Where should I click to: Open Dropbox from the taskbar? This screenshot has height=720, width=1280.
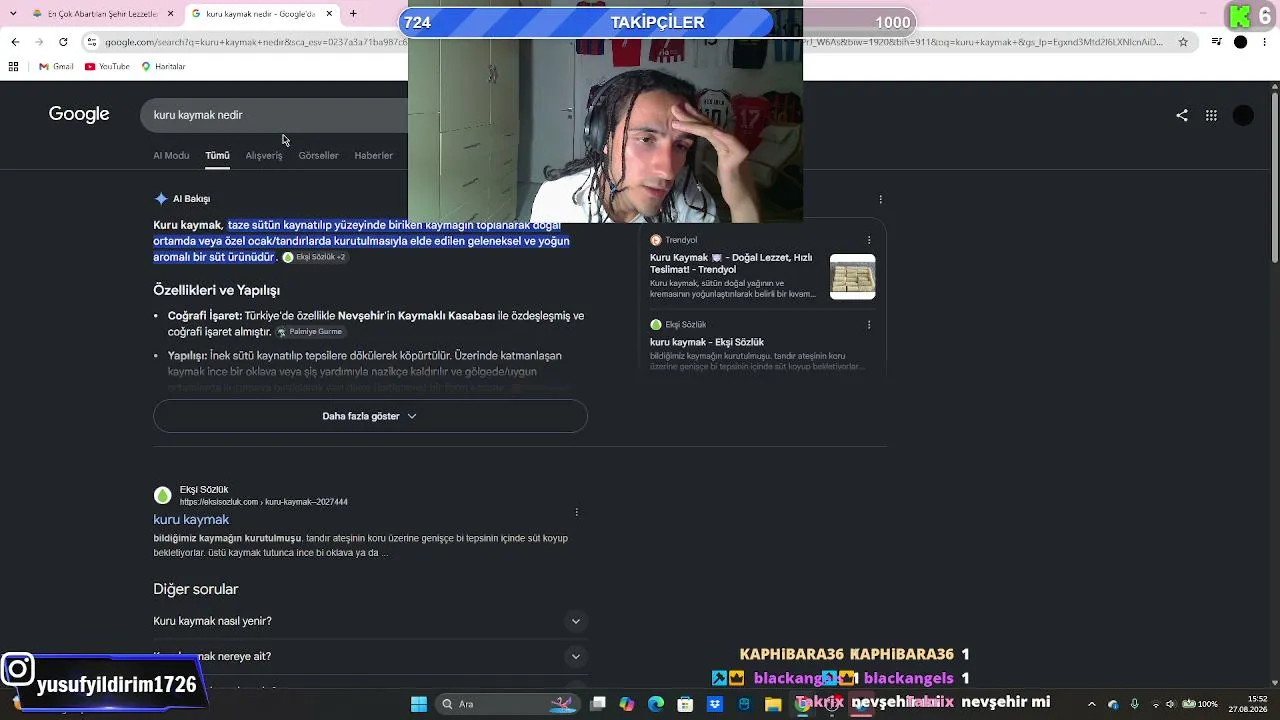[x=715, y=704]
